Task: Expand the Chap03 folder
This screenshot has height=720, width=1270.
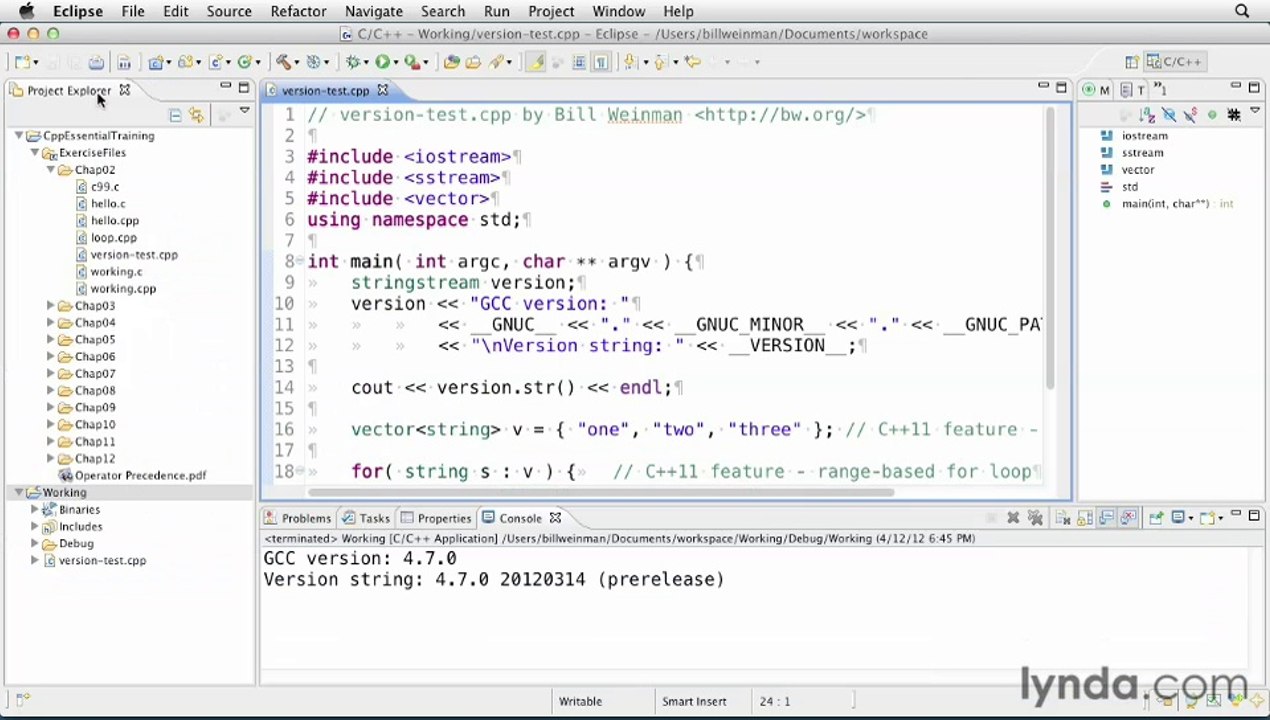Action: 50,306
